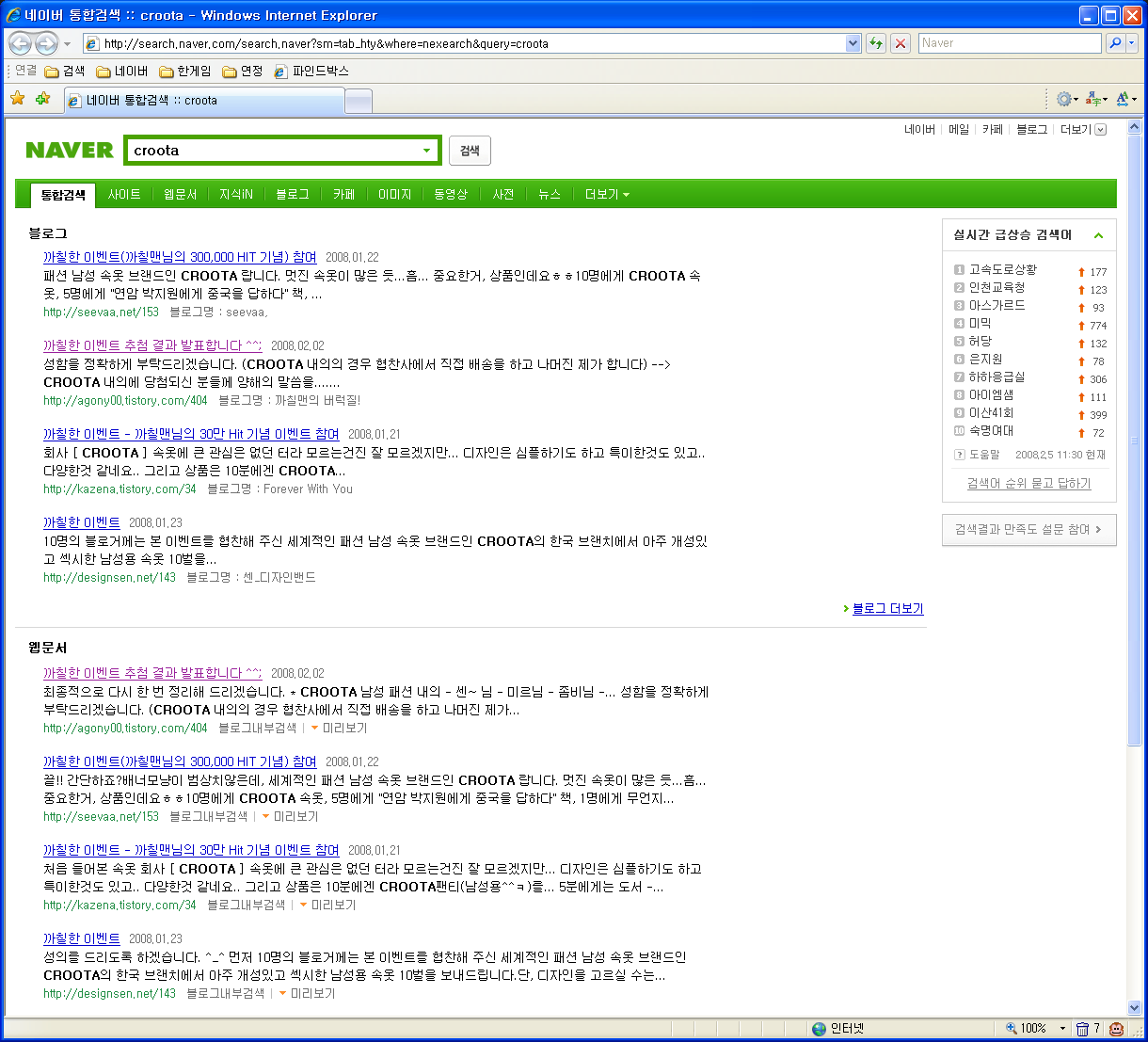Open the Tools gear menu
This screenshot has height=1042, width=1148.
point(1067,99)
